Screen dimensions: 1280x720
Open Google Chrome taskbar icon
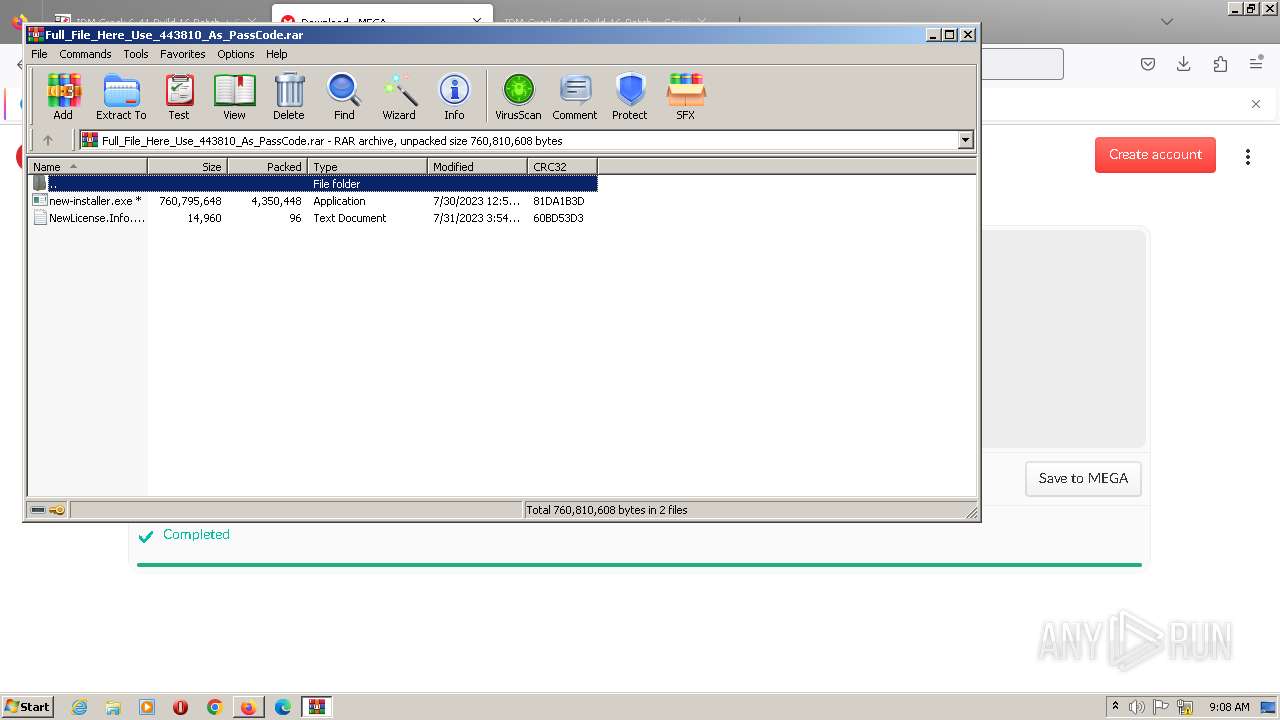coord(214,707)
